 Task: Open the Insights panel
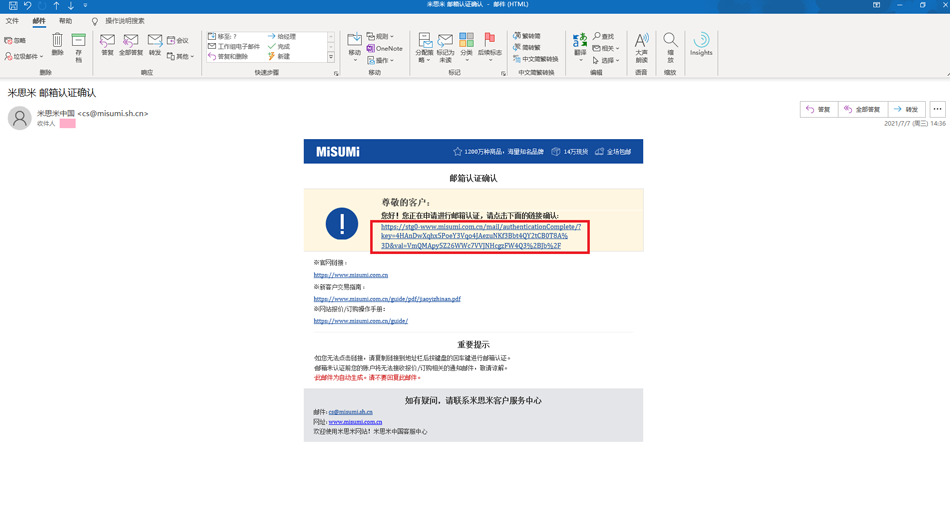[701, 44]
